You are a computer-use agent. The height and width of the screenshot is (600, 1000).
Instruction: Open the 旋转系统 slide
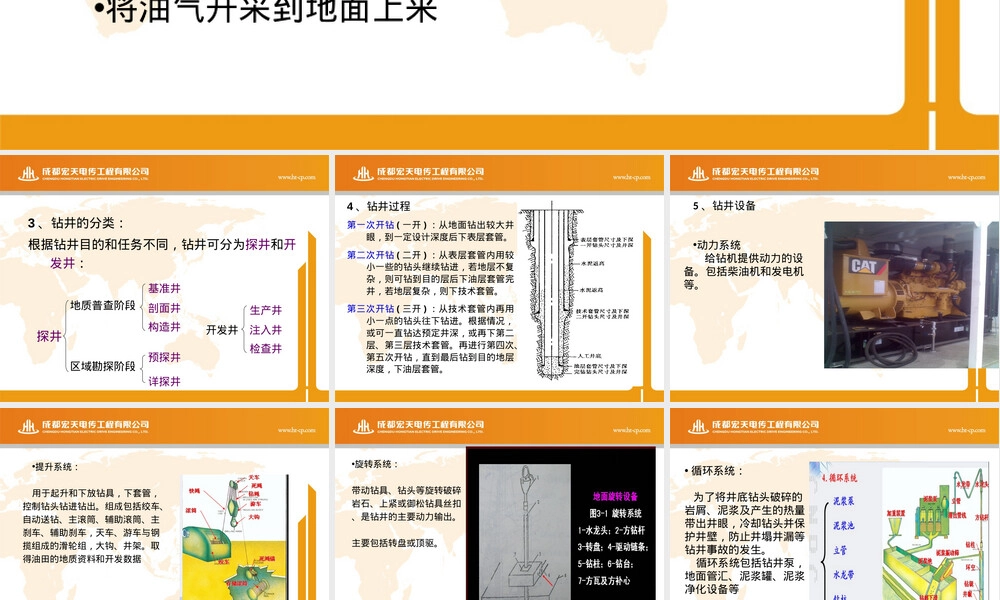point(499,504)
